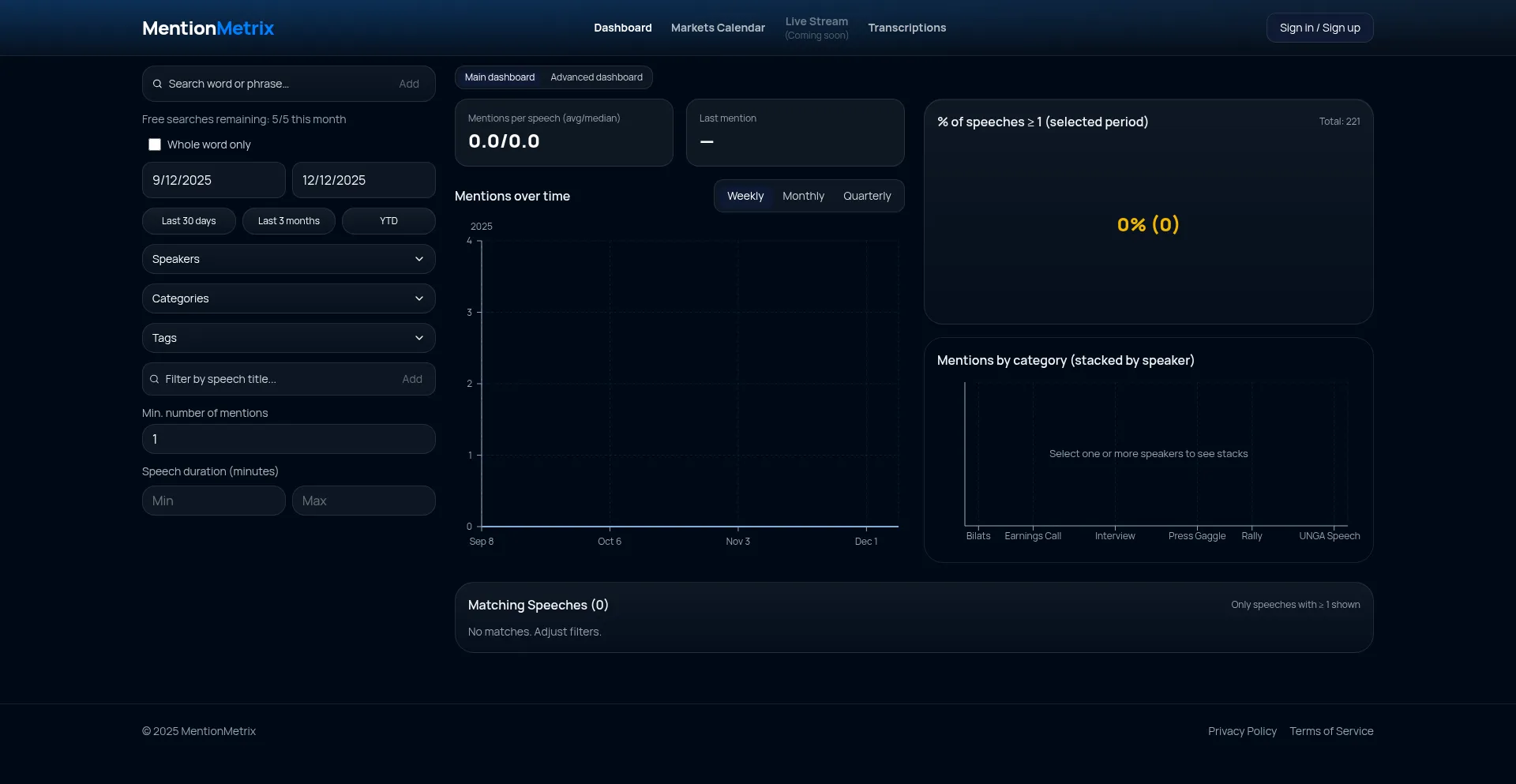Image resolution: width=1516 pixels, height=784 pixels.
Task: Switch chart to Quarterly view
Action: (x=866, y=196)
